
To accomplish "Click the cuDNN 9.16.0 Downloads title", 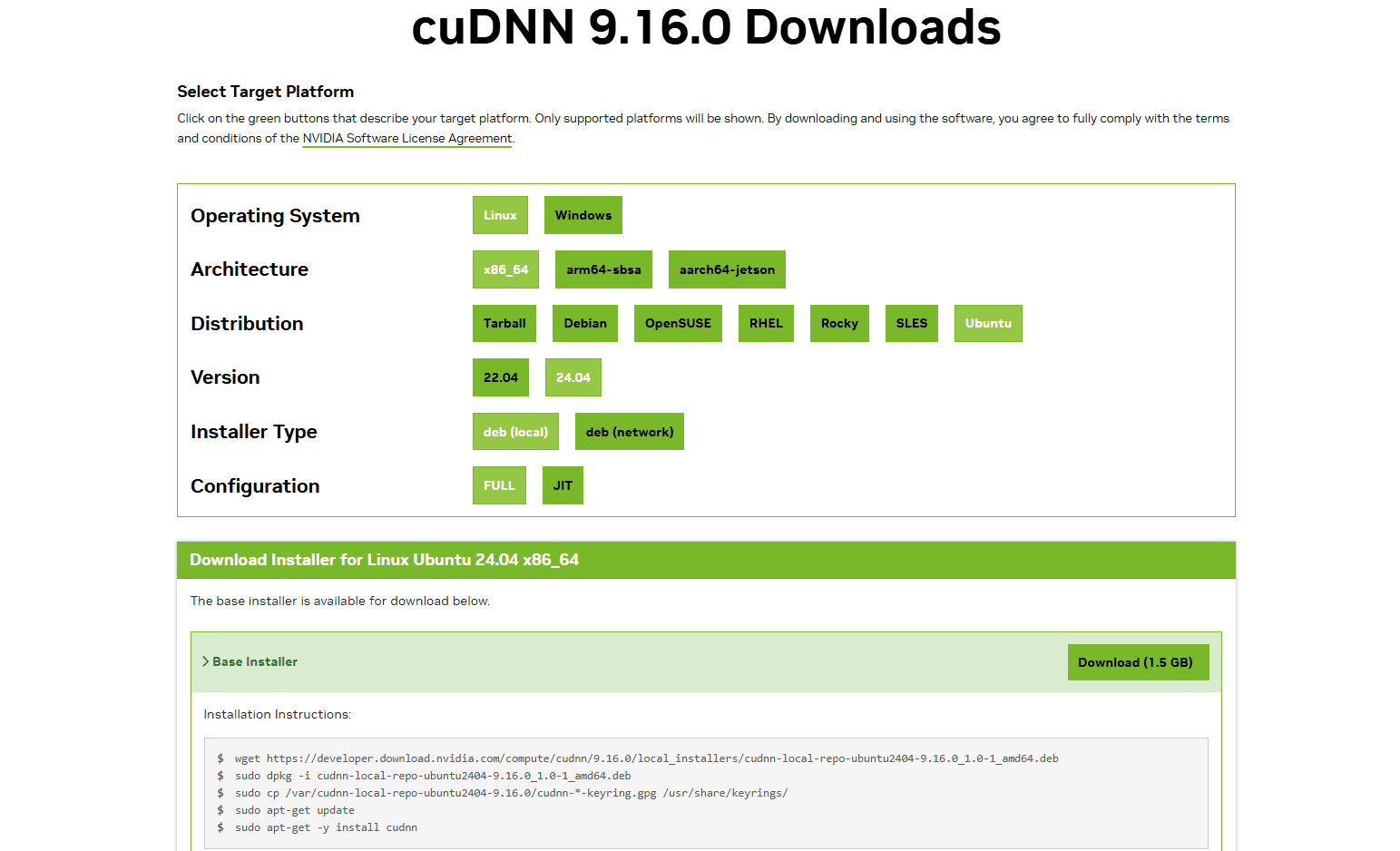I will coord(706,27).
